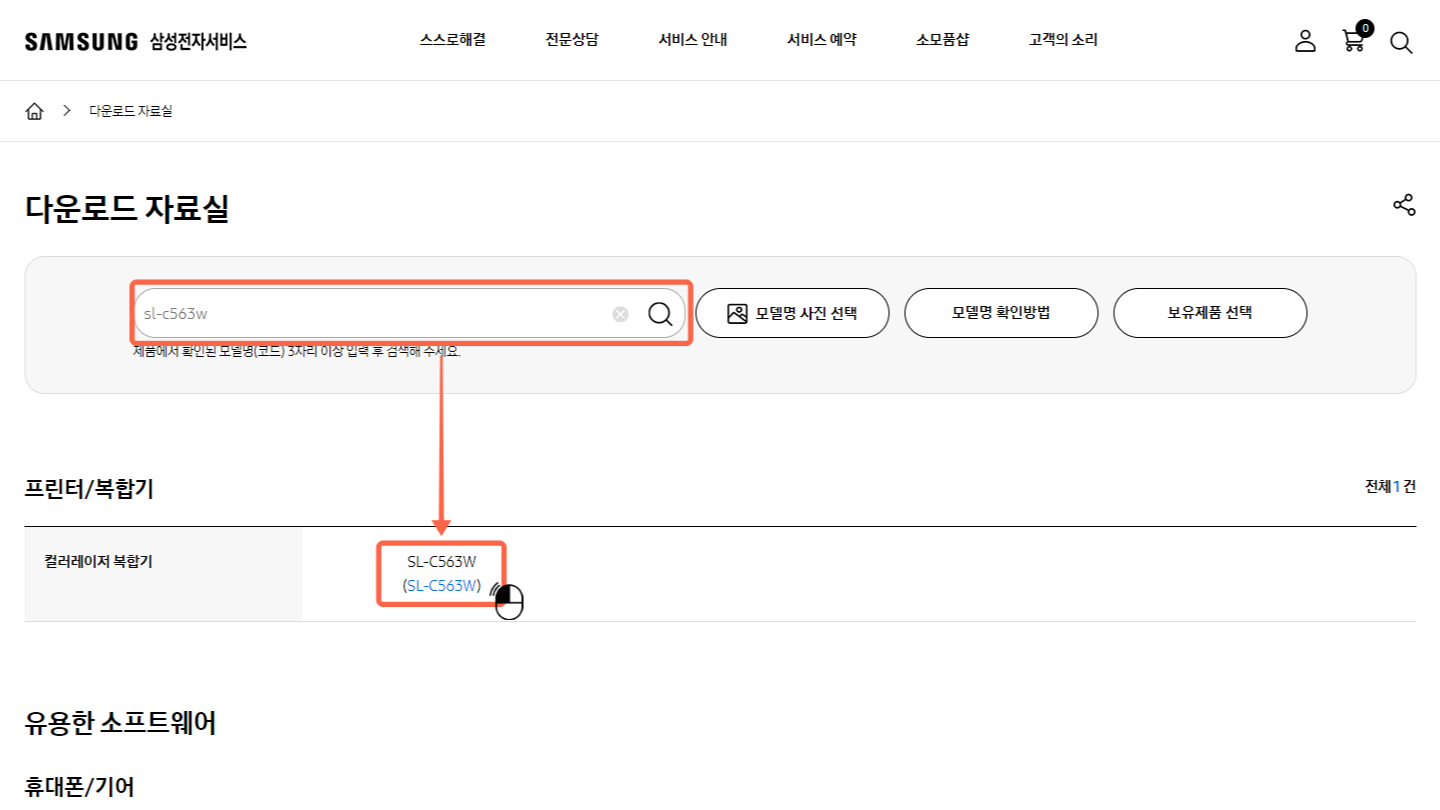This screenshot has width=1440, height=810.
Task: Open the 소모품샵 menu
Action: coord(942,40)
